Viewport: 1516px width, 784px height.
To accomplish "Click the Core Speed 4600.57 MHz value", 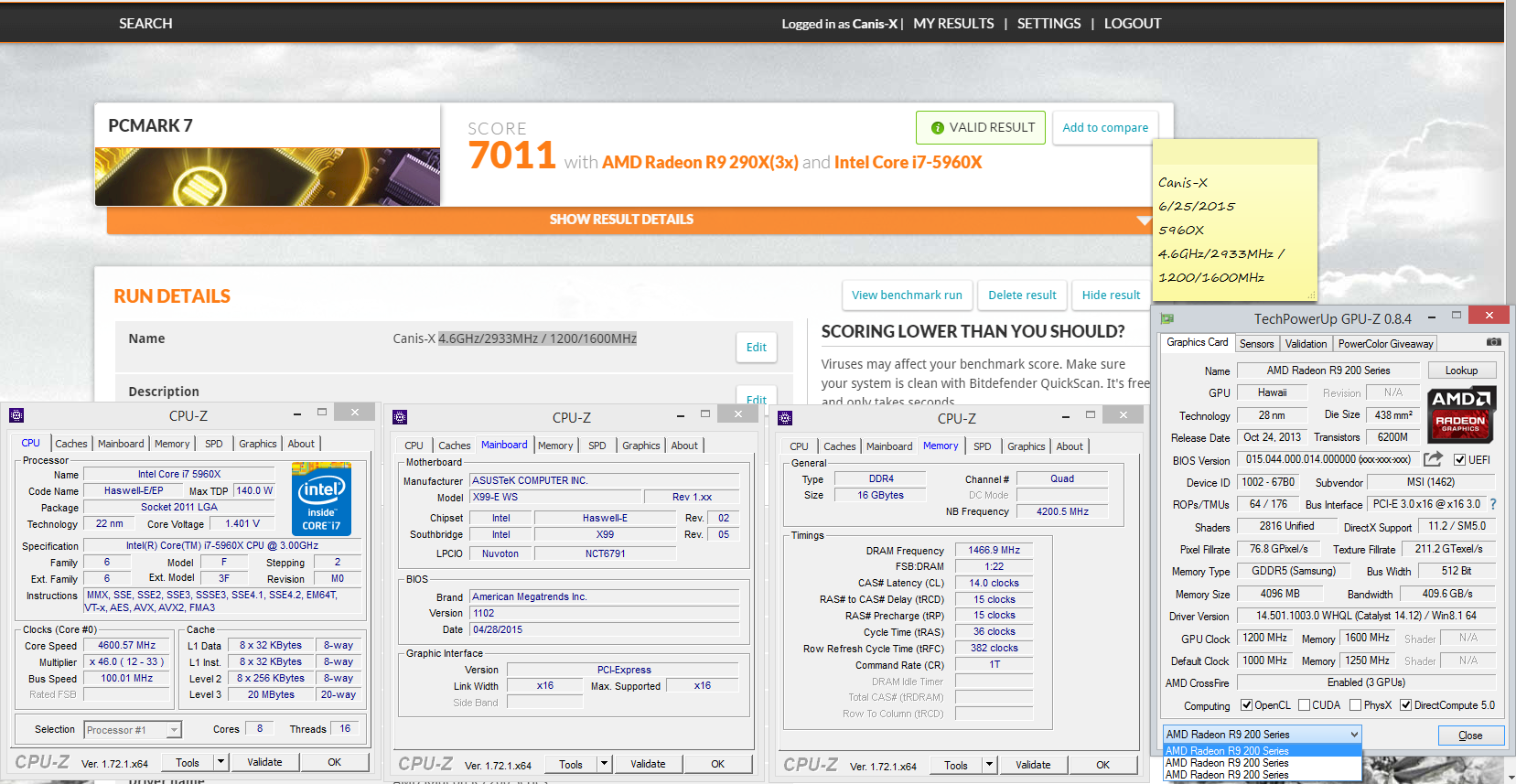I will 127,645.
